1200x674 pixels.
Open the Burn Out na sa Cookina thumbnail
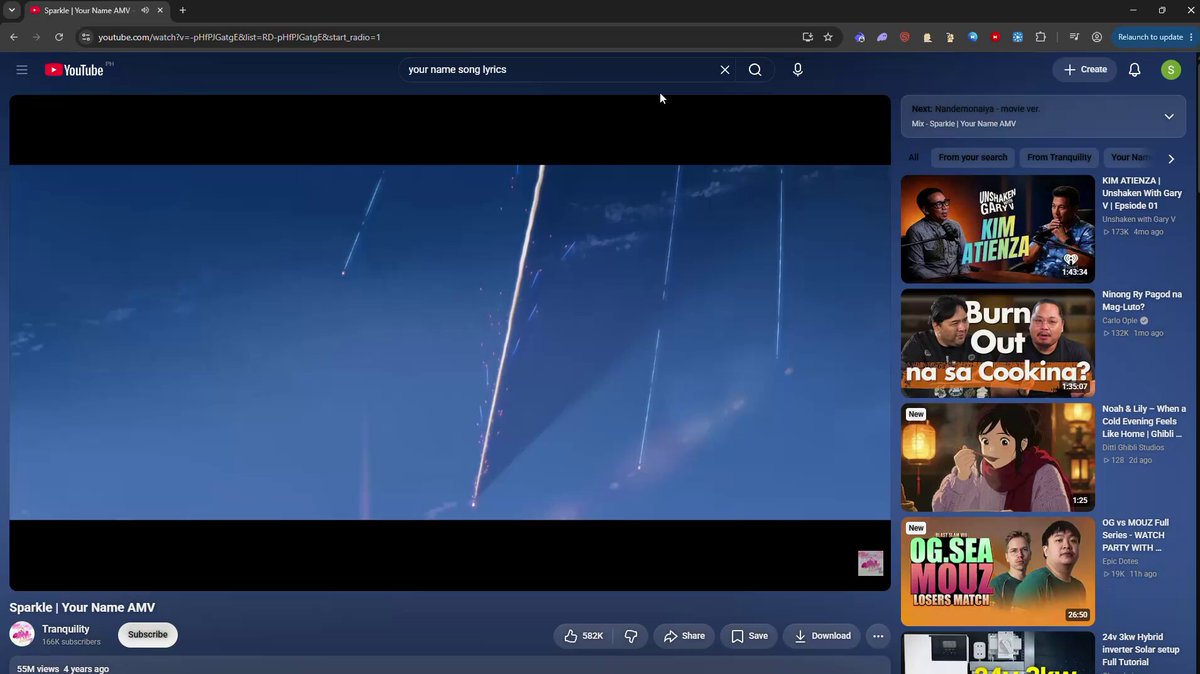click(x=998, y=343)
